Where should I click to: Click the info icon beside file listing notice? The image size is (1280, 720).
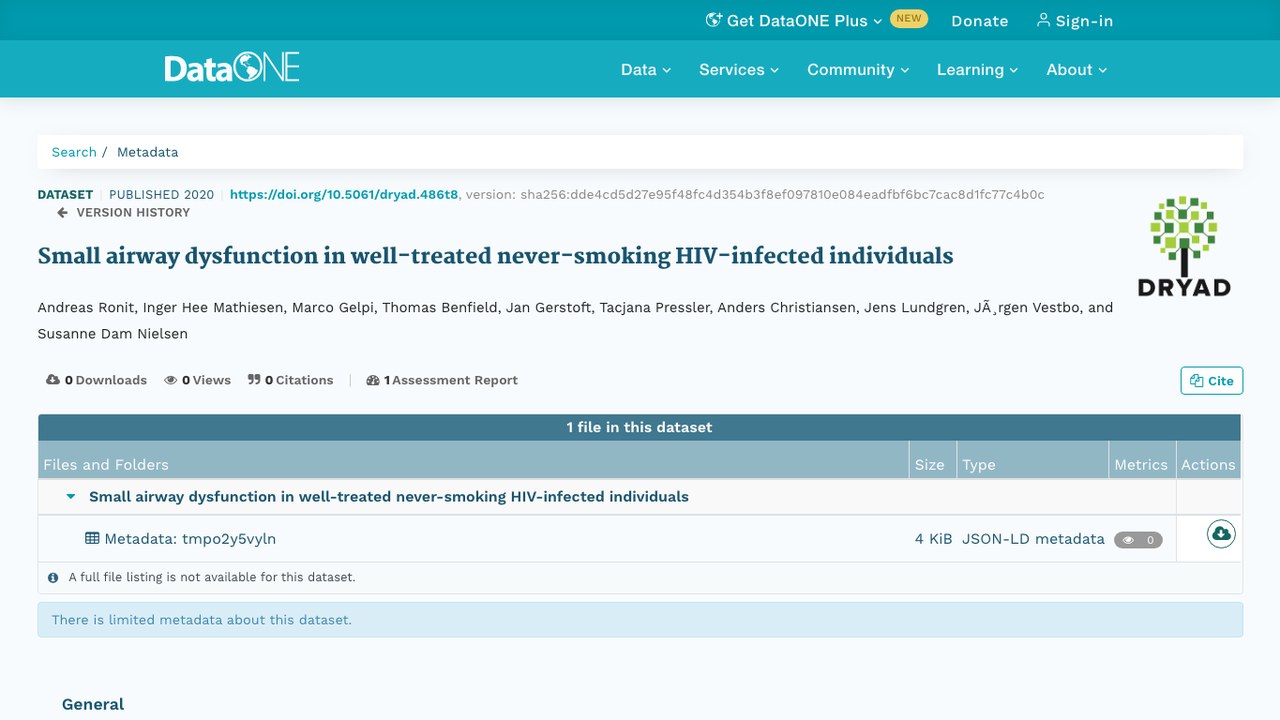53,577
